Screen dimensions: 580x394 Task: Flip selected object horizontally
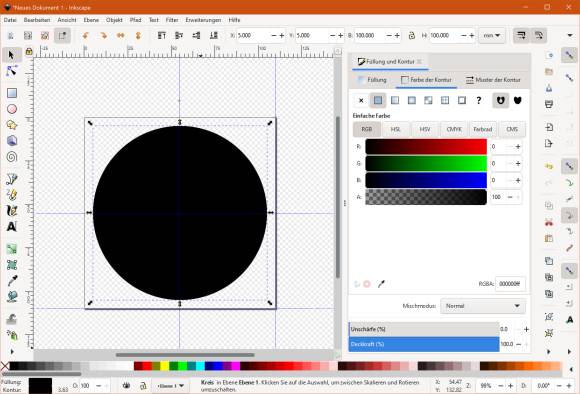point(121,36)
